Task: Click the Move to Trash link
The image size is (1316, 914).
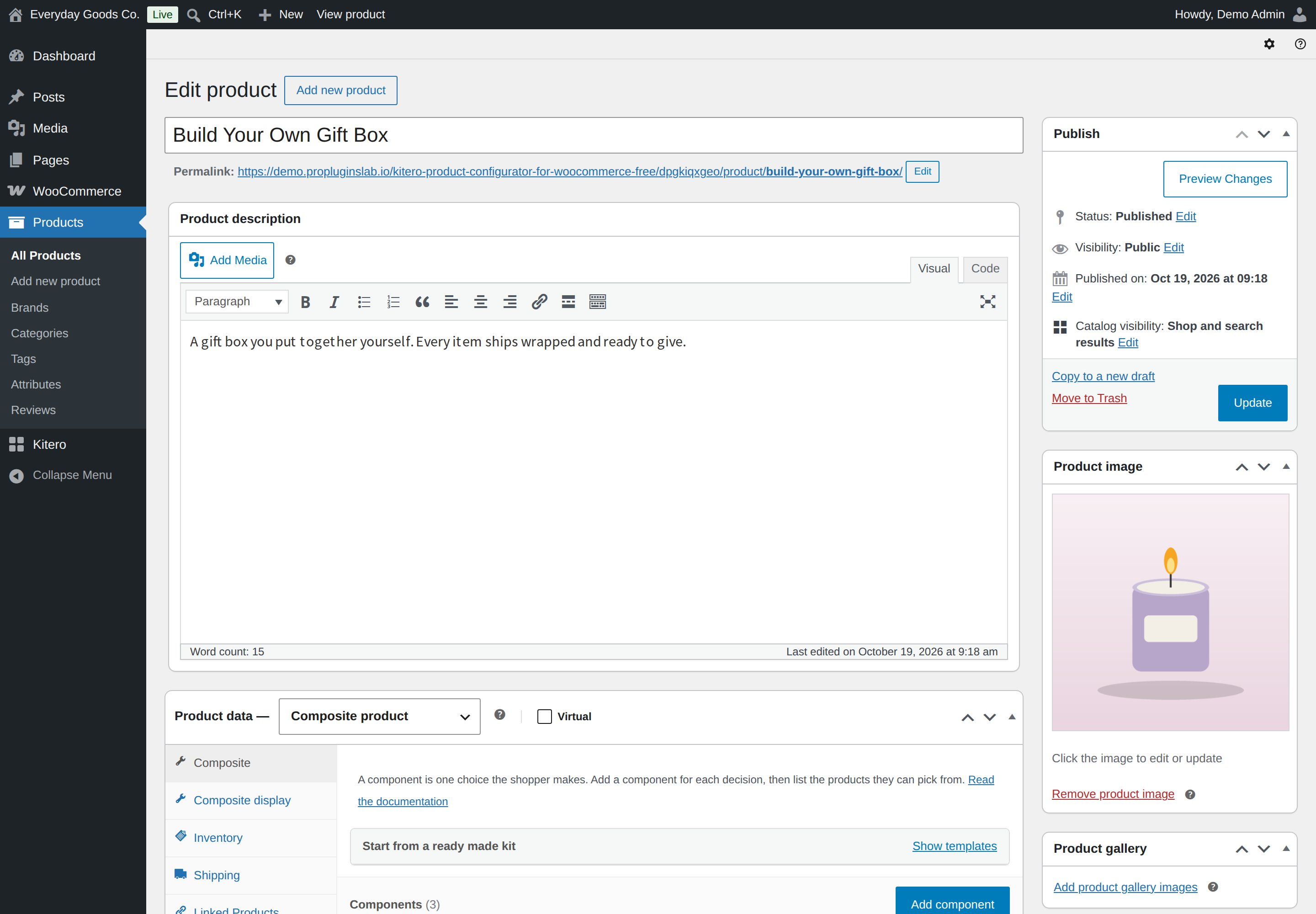Action: 1088,398
